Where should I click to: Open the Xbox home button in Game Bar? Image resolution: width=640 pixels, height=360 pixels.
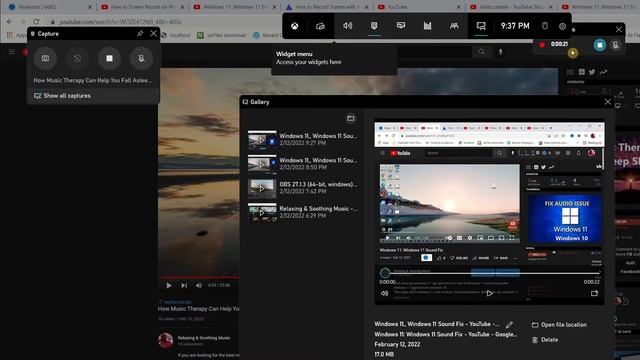click(294, 26)
